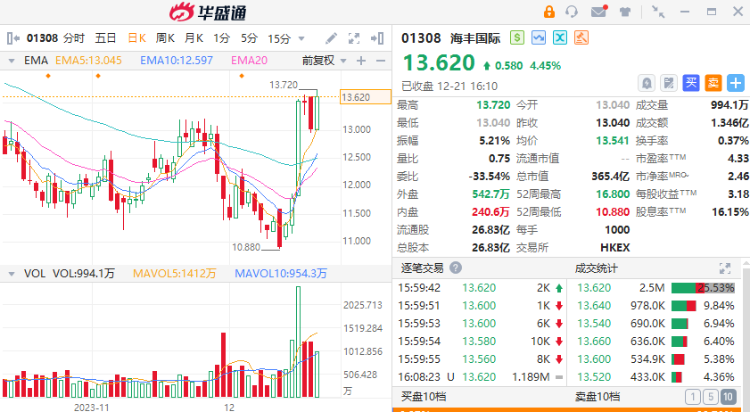Image resolution: width=750 pixels, height=412 pixels.
Task: Open the note memo icon
Action: (669, 83)
